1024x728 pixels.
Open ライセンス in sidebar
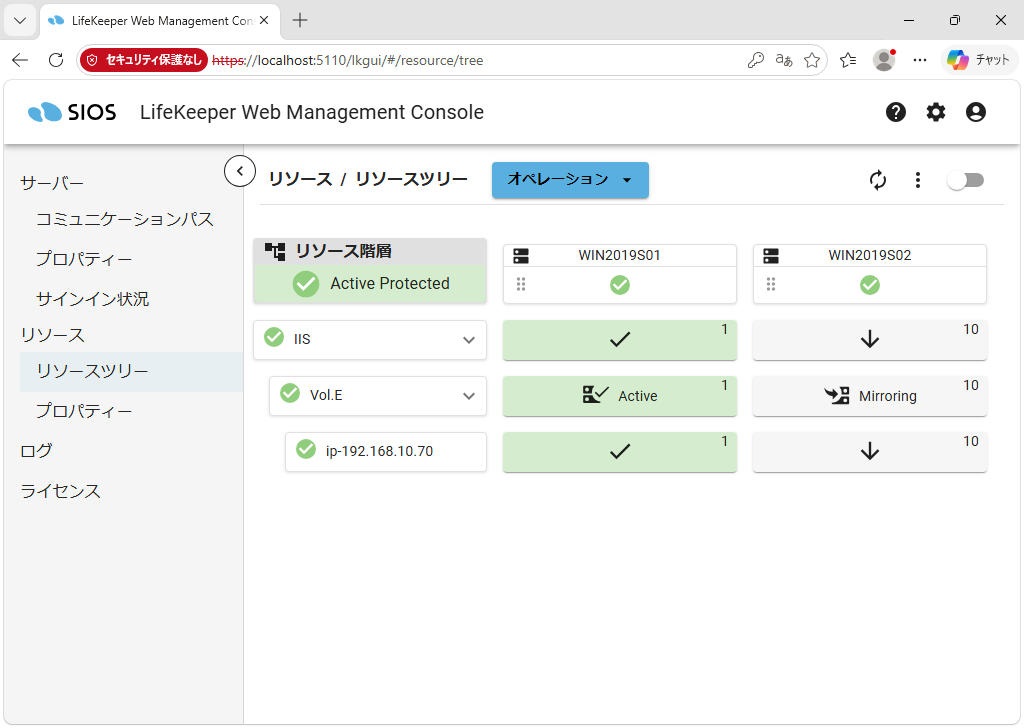[61, 491]
